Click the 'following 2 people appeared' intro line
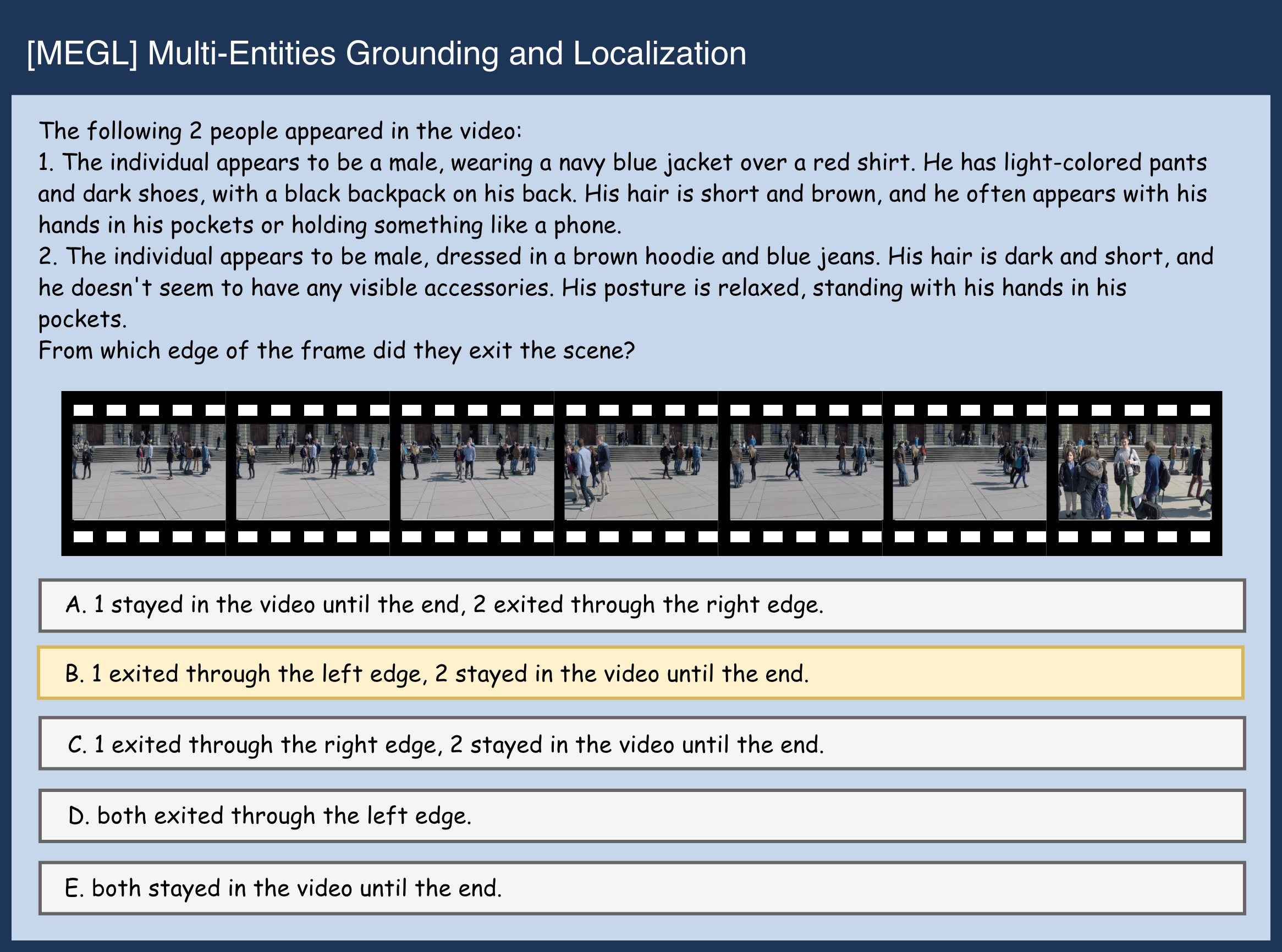The height and width of the screenshot is (952, 1282). point(280,131)
